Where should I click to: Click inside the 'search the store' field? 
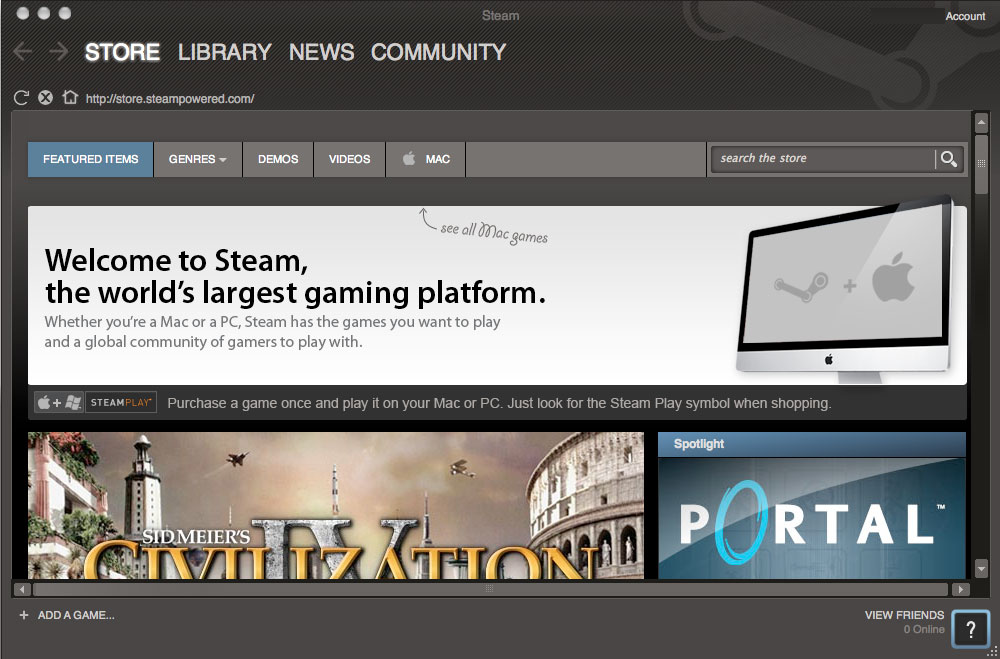tap(820, 158)
